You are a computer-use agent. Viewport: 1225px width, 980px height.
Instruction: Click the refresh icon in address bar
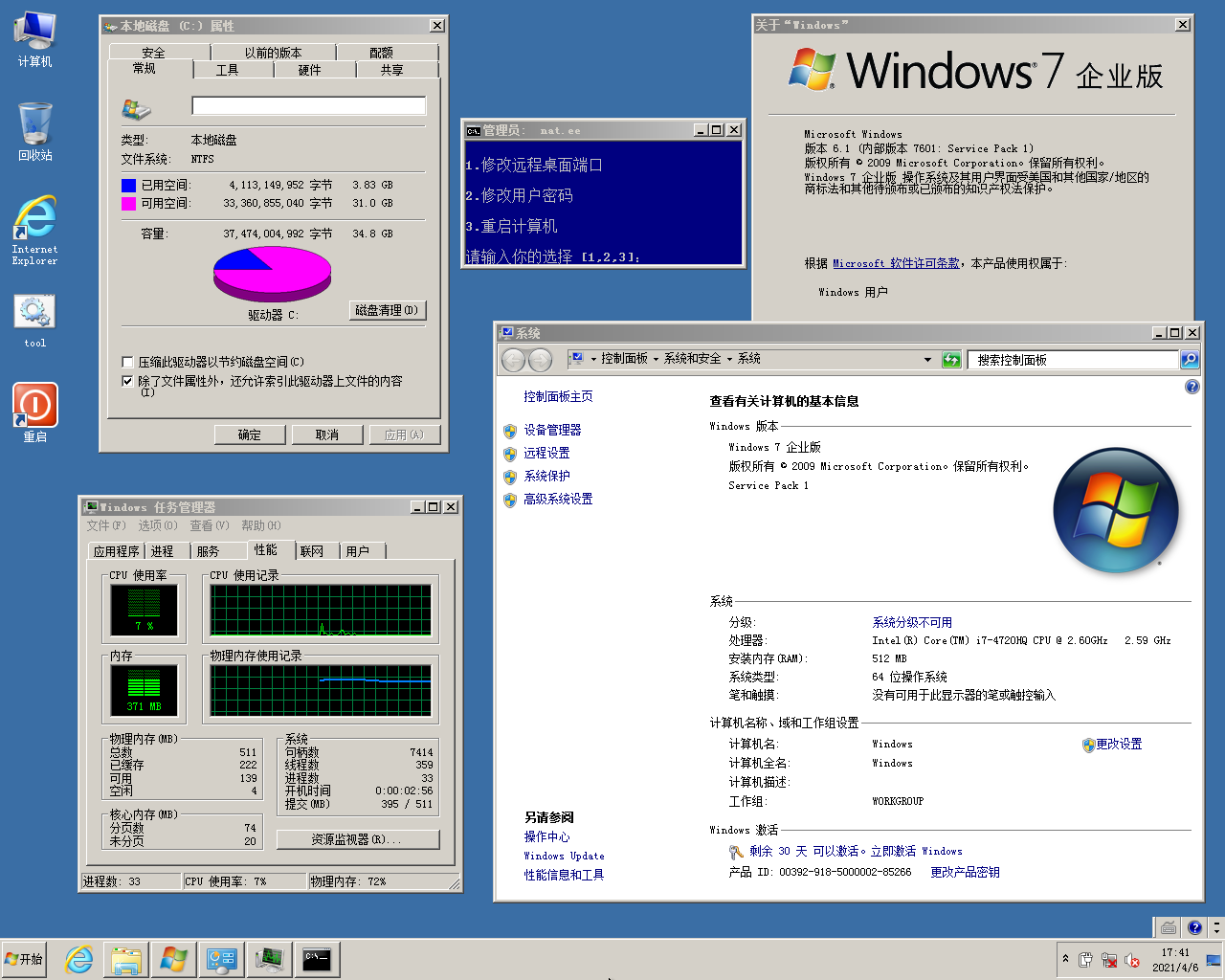click(951, 360)
